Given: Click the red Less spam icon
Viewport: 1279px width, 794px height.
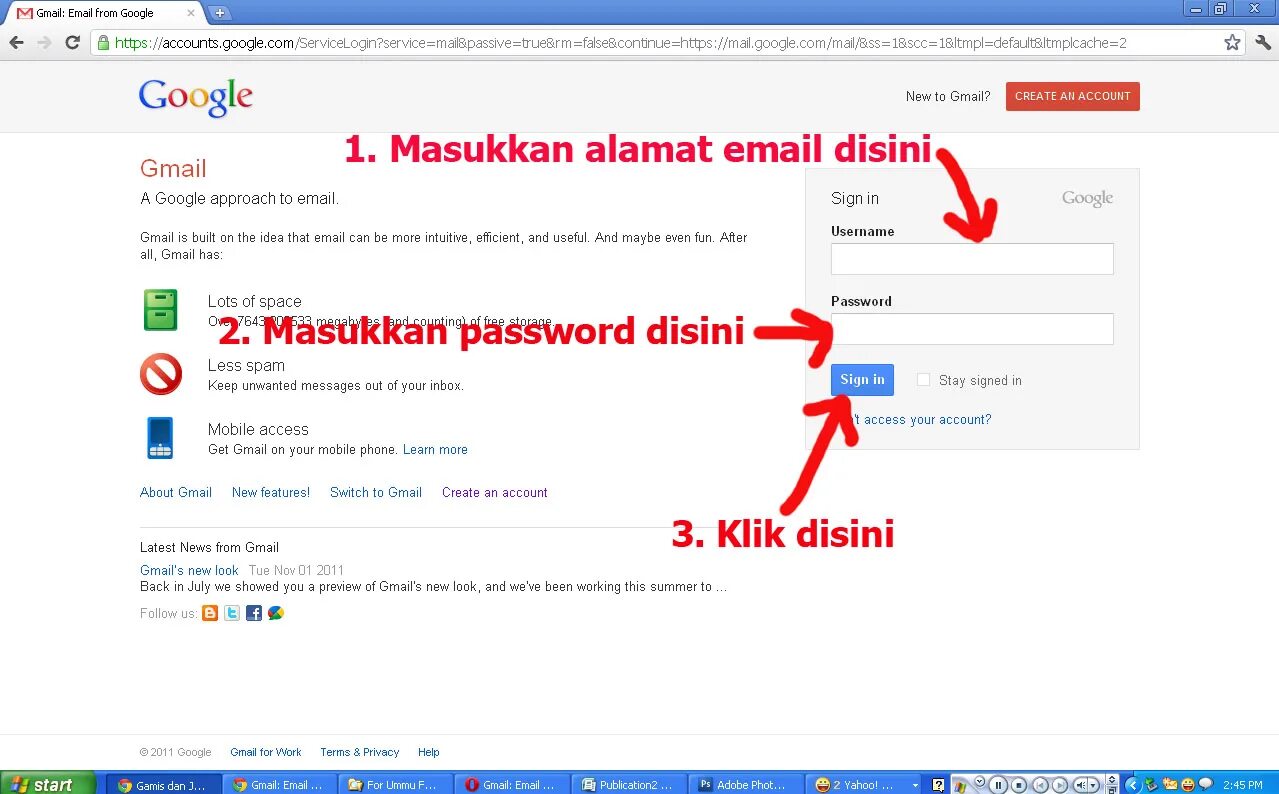Looking at the screenshot, I should 161,374.
